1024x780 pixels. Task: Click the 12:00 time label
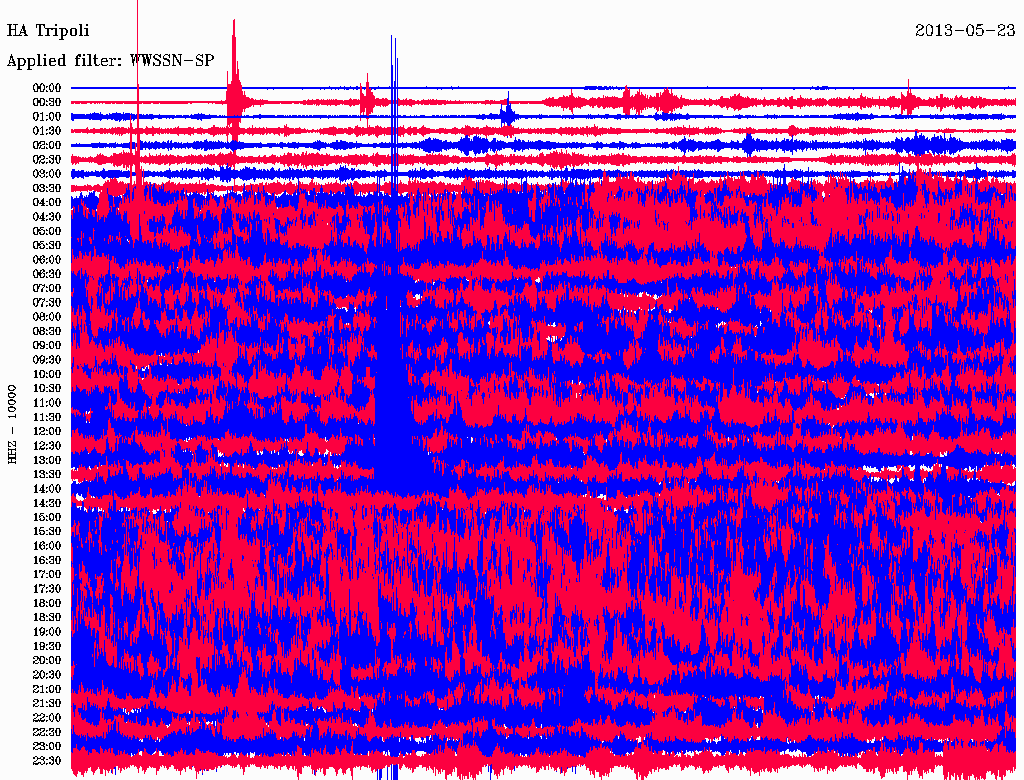click(x=47, y=431)
